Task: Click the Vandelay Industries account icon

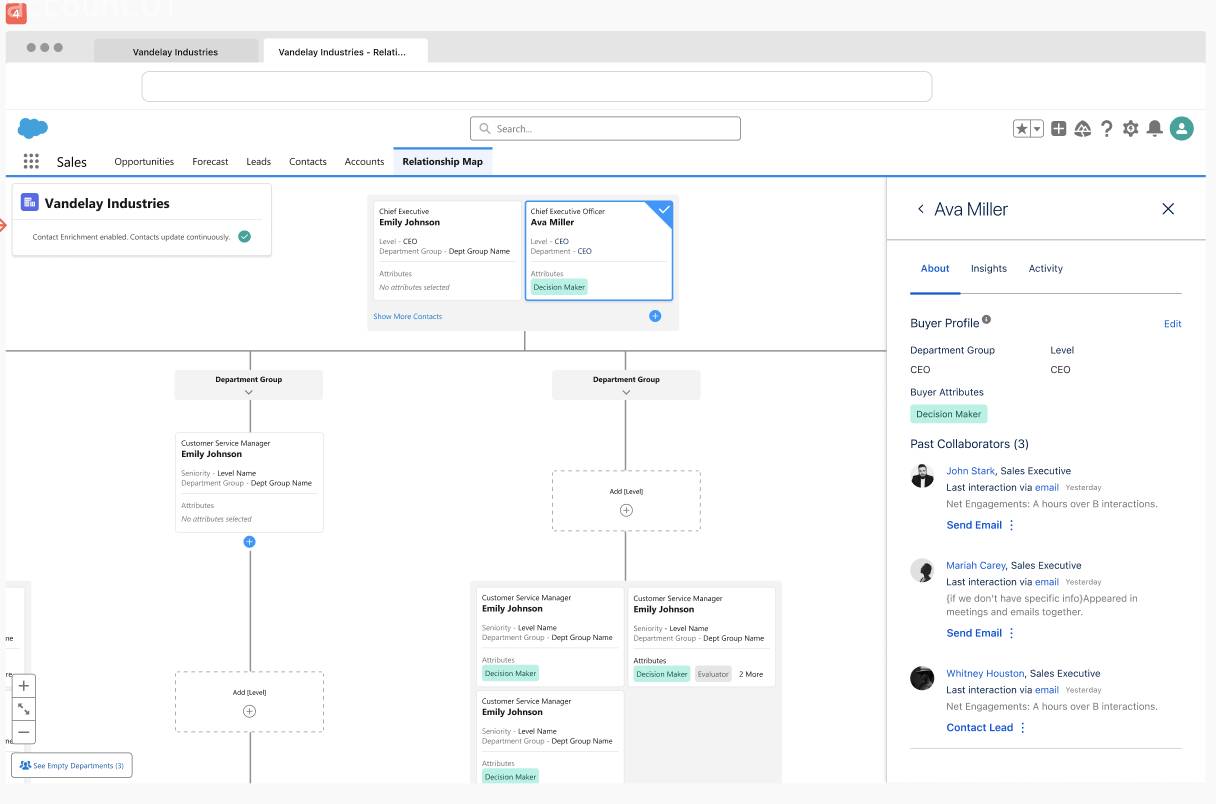Action: pos(30,202)
